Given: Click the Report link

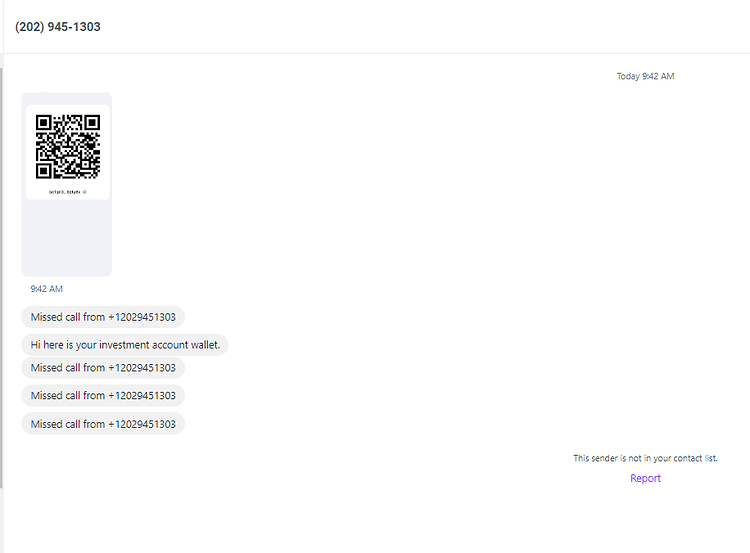Looking at the screenshot, I should [x=645, y=478].
